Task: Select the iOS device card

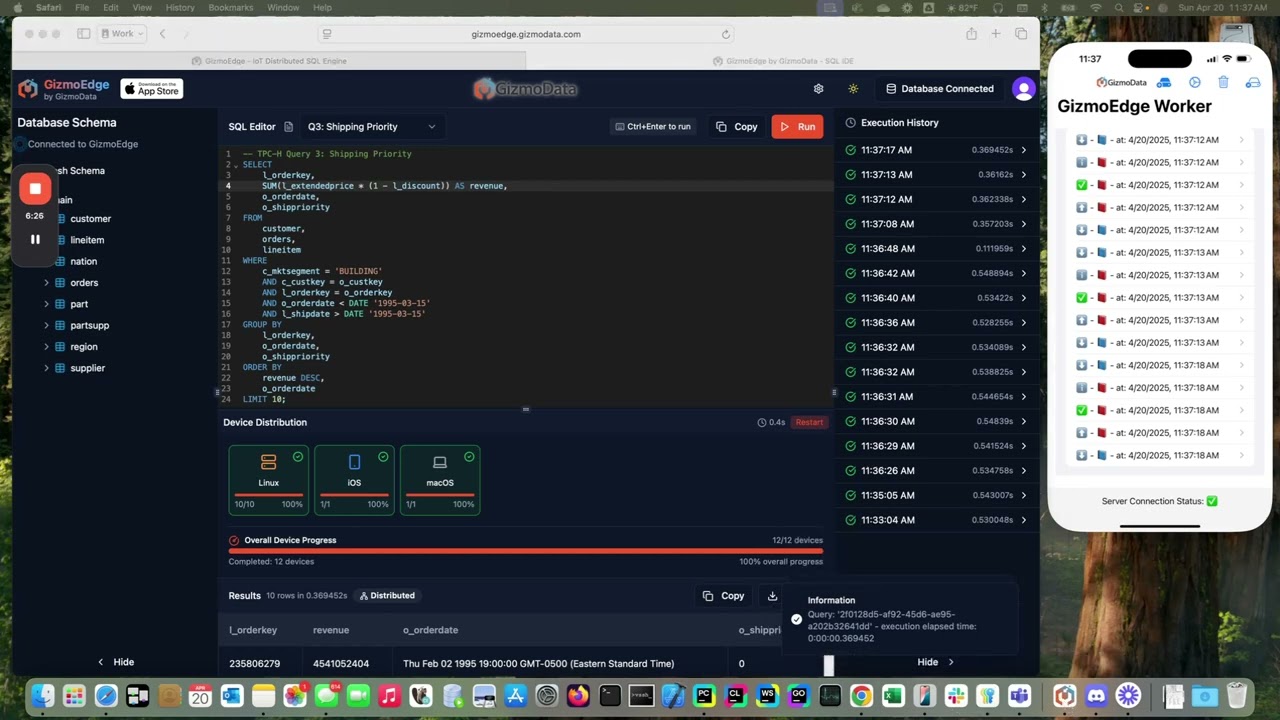Action: [x=354, y=480]
